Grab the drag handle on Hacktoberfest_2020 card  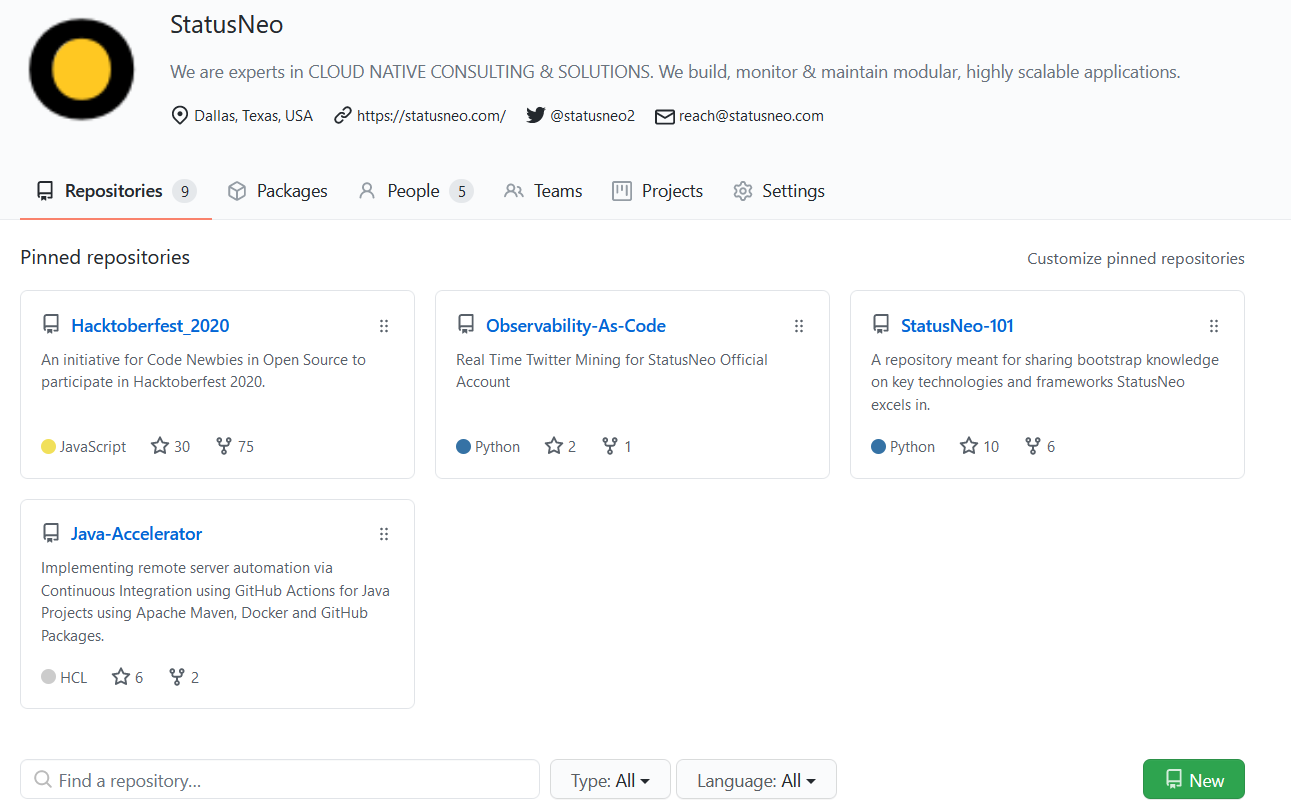tap(384, 326)
